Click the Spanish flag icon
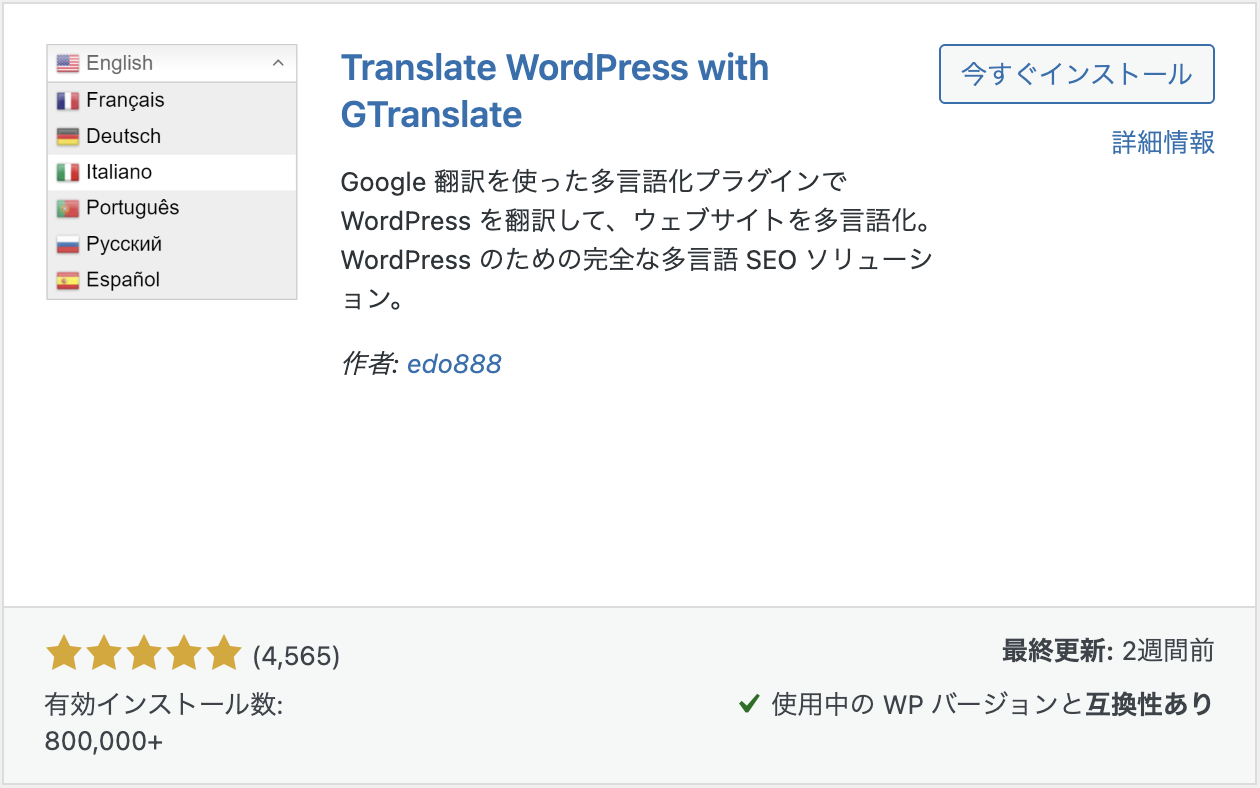Viewport: 1260px width, 788px height. pyautogui.click(x=68, y=280)
